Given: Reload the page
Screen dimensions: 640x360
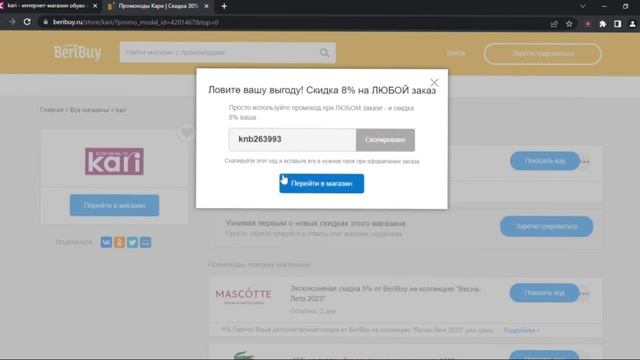Looking at the screenshot, I should pyautogui.click(x=27, y=22).
